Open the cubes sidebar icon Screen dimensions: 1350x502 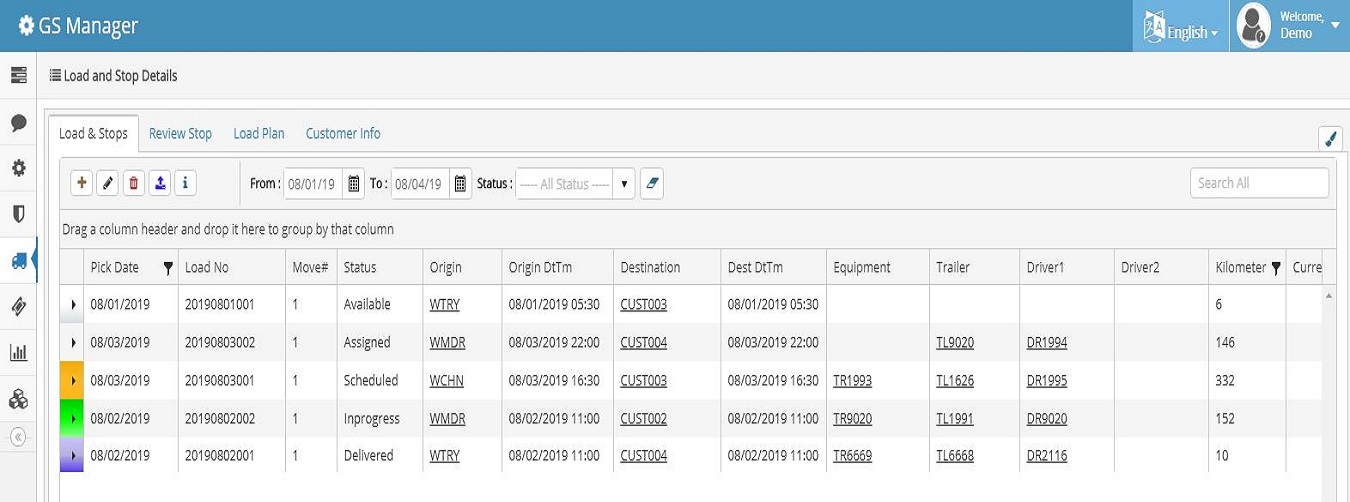pyautogui.click(x=18, y=399)
